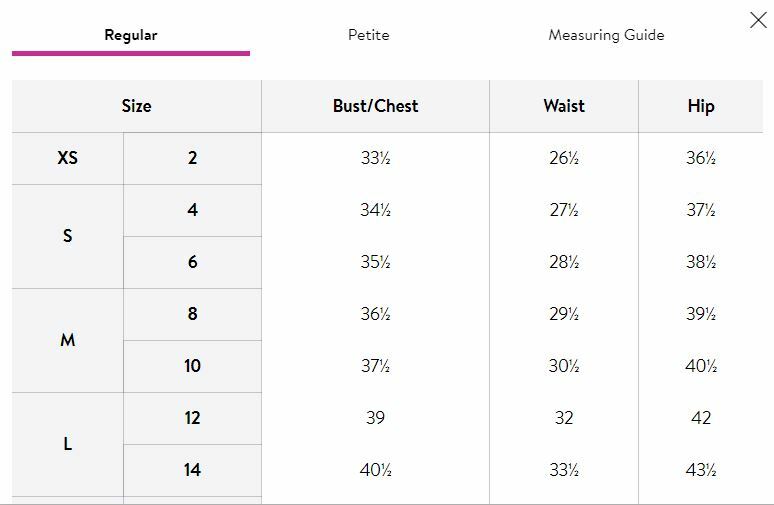
Task: Select the S size label cell
Action: [68, 236]
